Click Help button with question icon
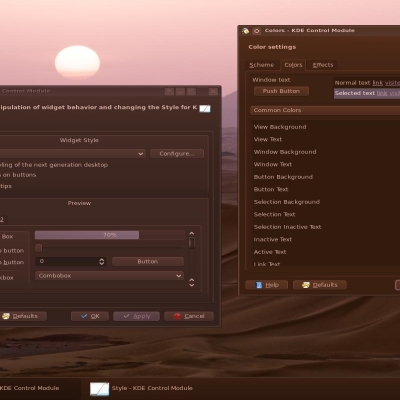The width and height of the screenshot is (400, 400). [x=267, y=285]
